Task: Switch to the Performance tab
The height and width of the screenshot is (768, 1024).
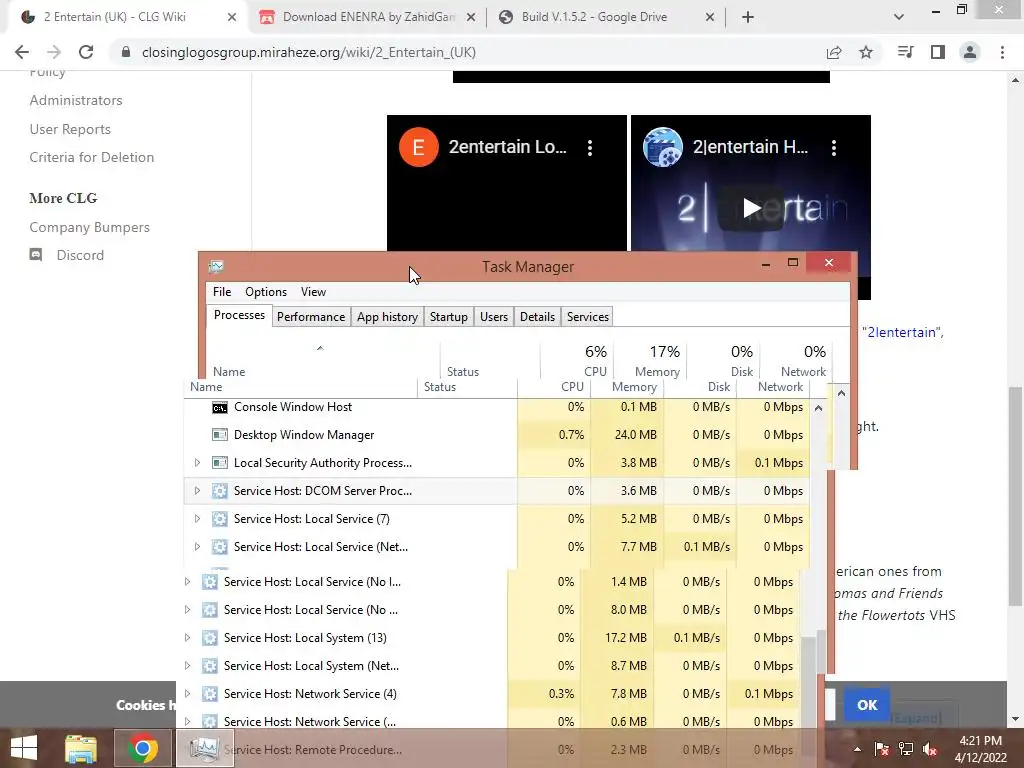Action: (x=311, y=317)
